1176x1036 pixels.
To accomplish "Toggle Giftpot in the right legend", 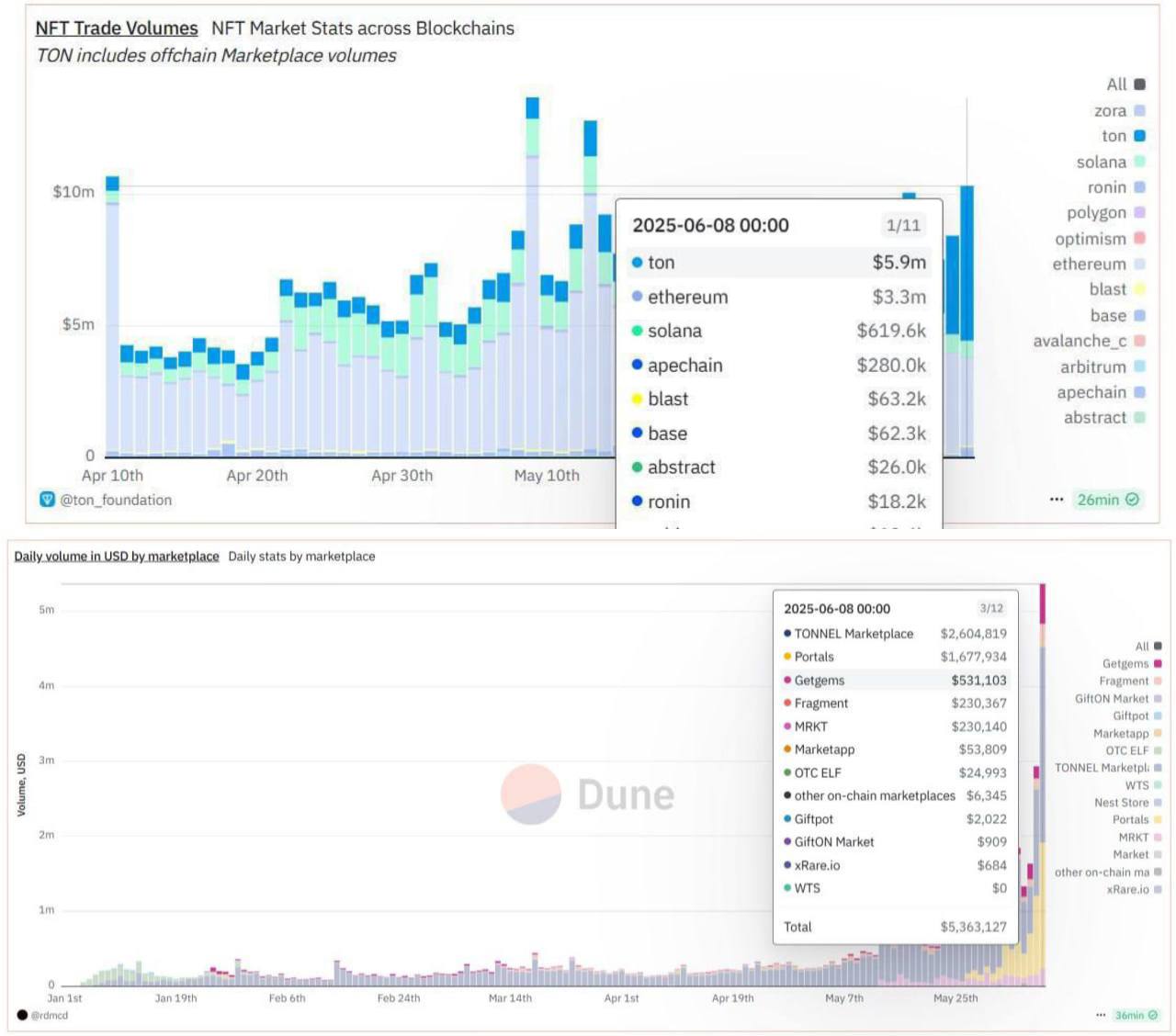I will (x=1137, y=715).
